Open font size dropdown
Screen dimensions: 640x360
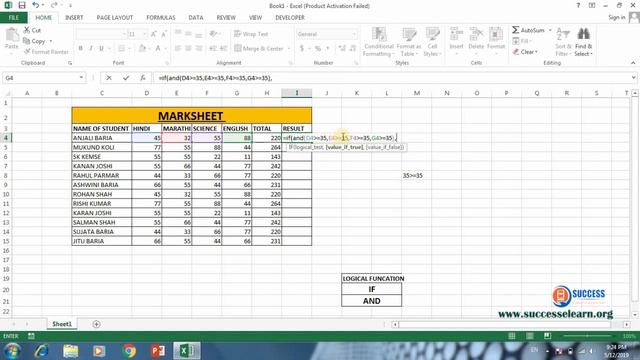[144, 34]
